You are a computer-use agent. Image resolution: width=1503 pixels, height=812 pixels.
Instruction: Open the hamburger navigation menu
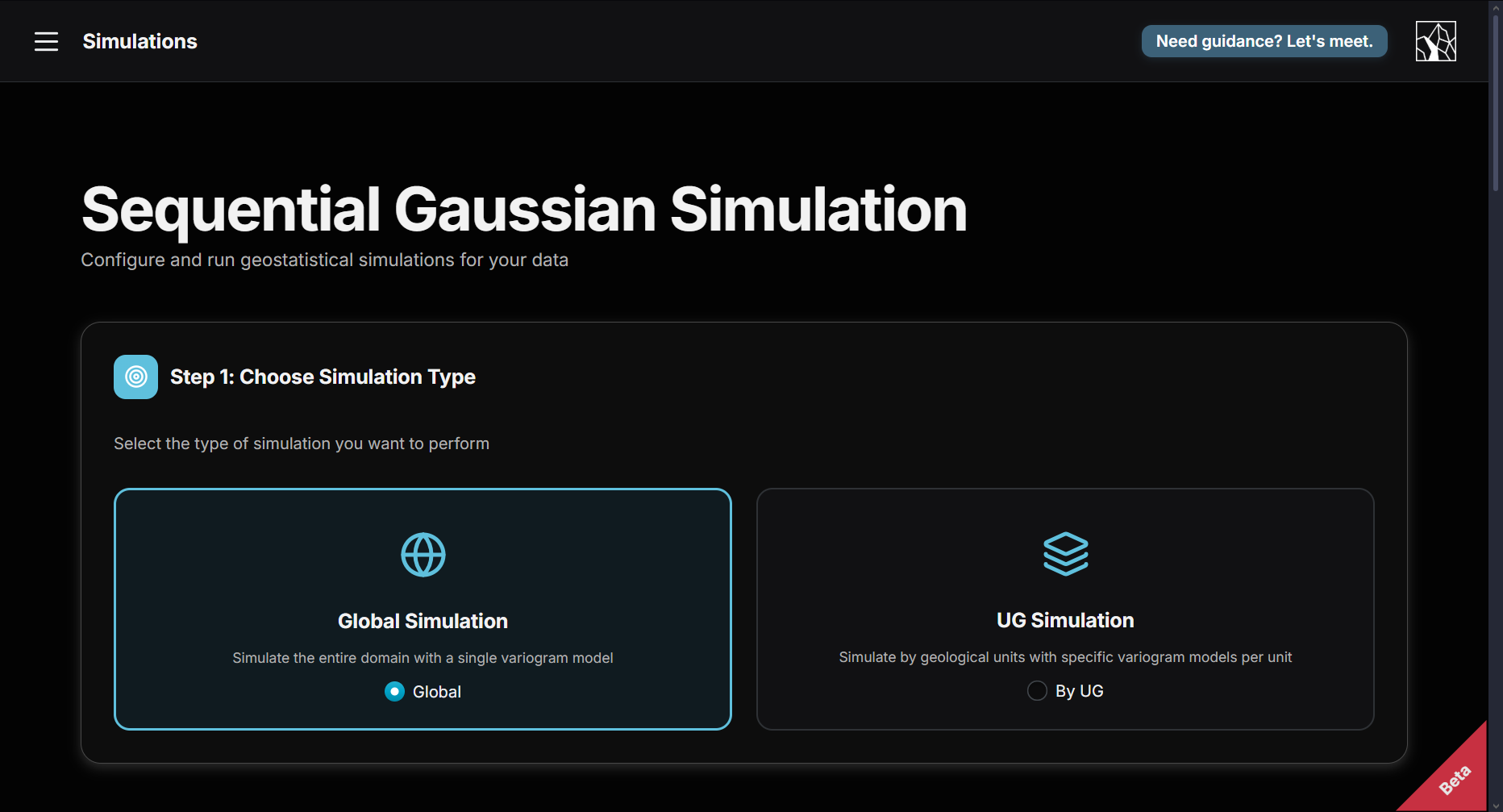click(x=46, y=41)
